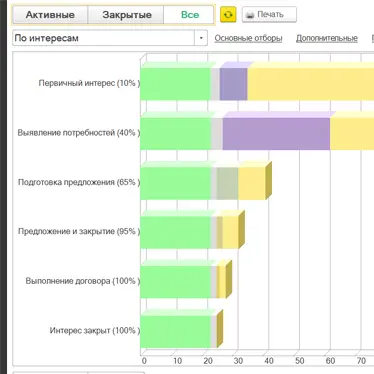Click green segment of Подготовка предложения bar
This screenshot has height=374, width=374.
click(x=176, y=183)
